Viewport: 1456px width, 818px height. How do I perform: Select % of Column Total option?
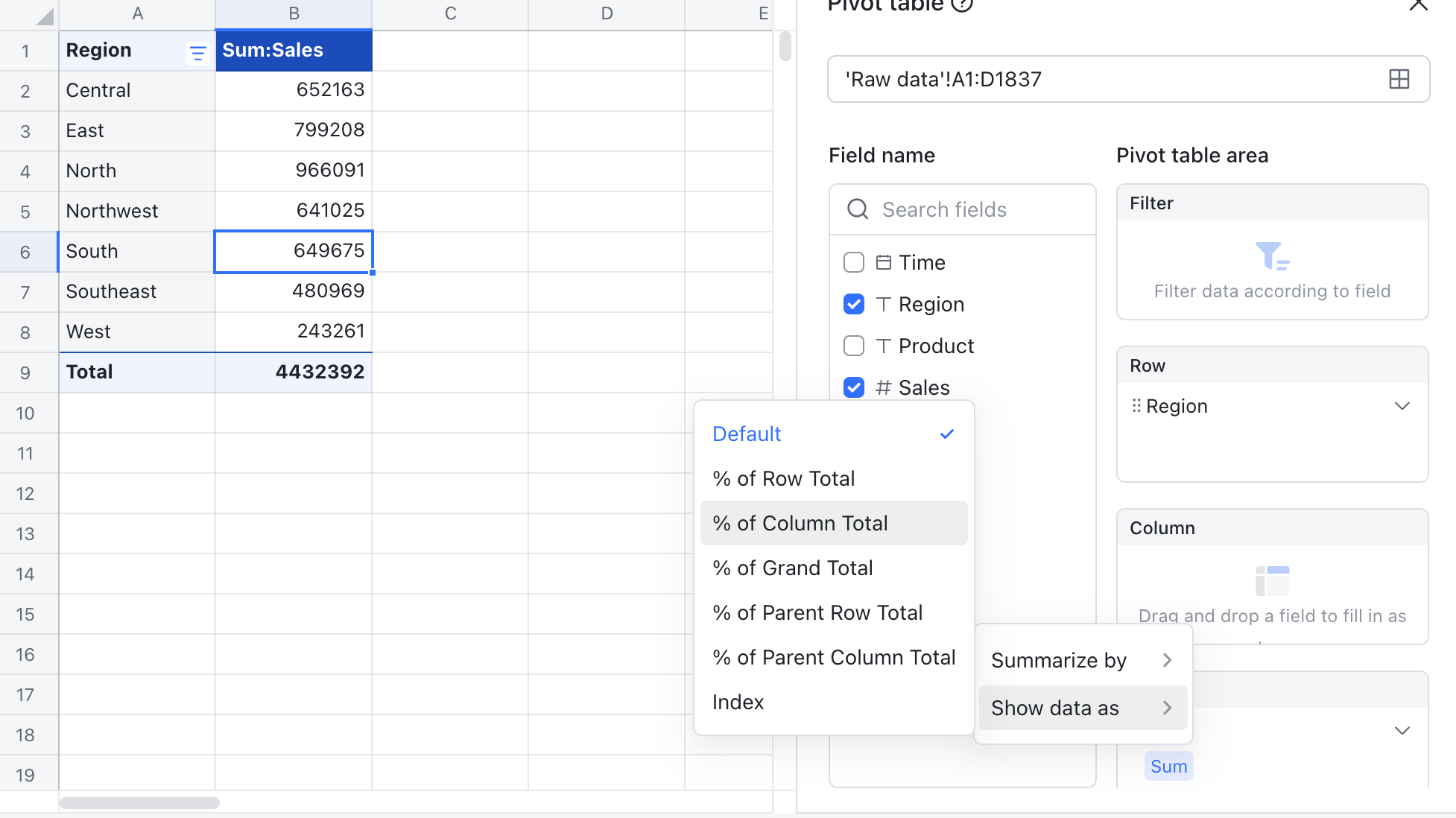click(801, 523)
